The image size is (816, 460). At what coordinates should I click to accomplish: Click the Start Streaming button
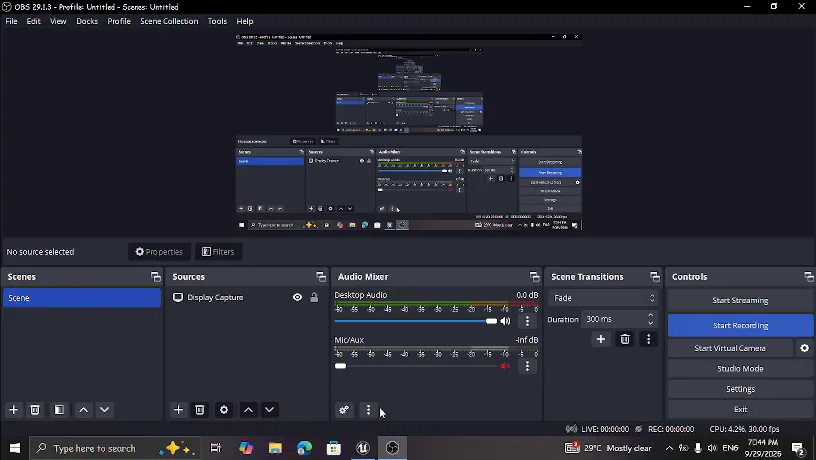(740, 300)
